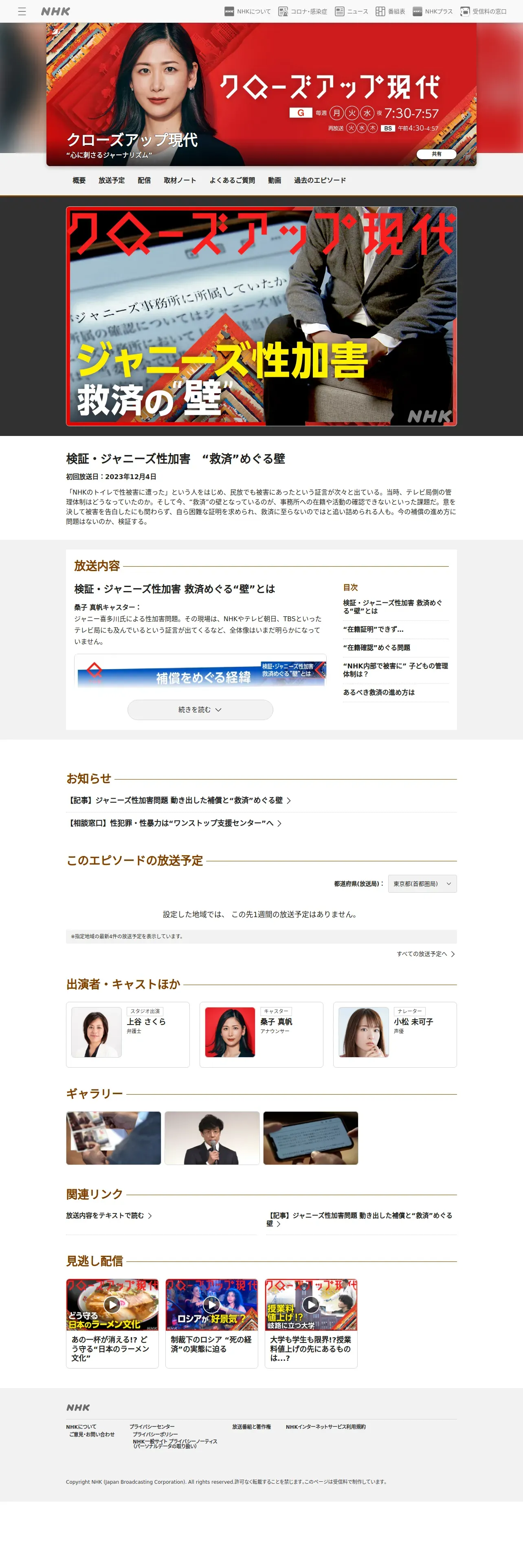
Task: Play the ロシアが好景気 video
Action: pyautogui.click(x=211, y=1305)
